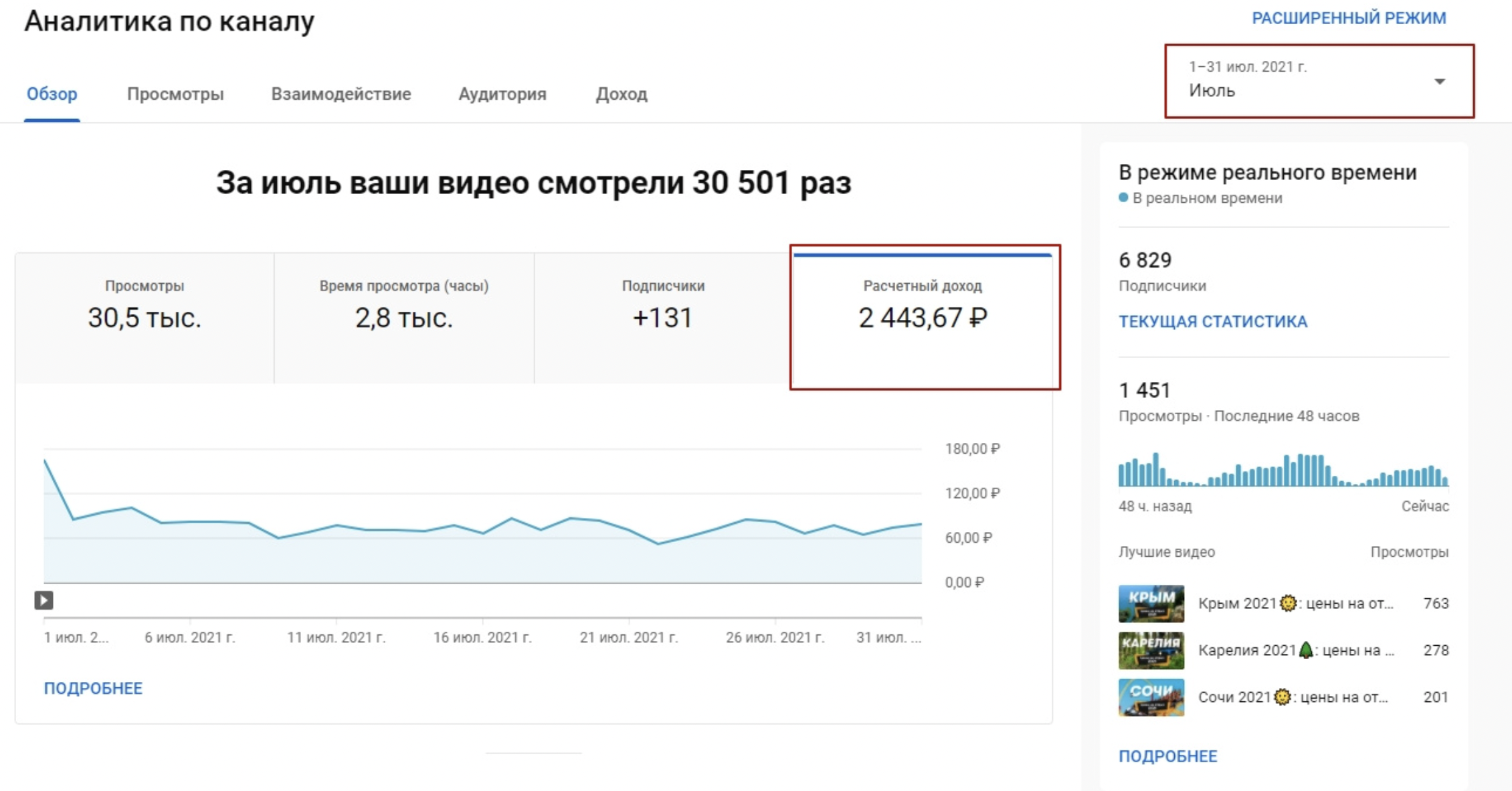Click the dropdown arrow in date selector
The width and height of the screenshot is (1512, 791).
click(x=1440, y=82)
